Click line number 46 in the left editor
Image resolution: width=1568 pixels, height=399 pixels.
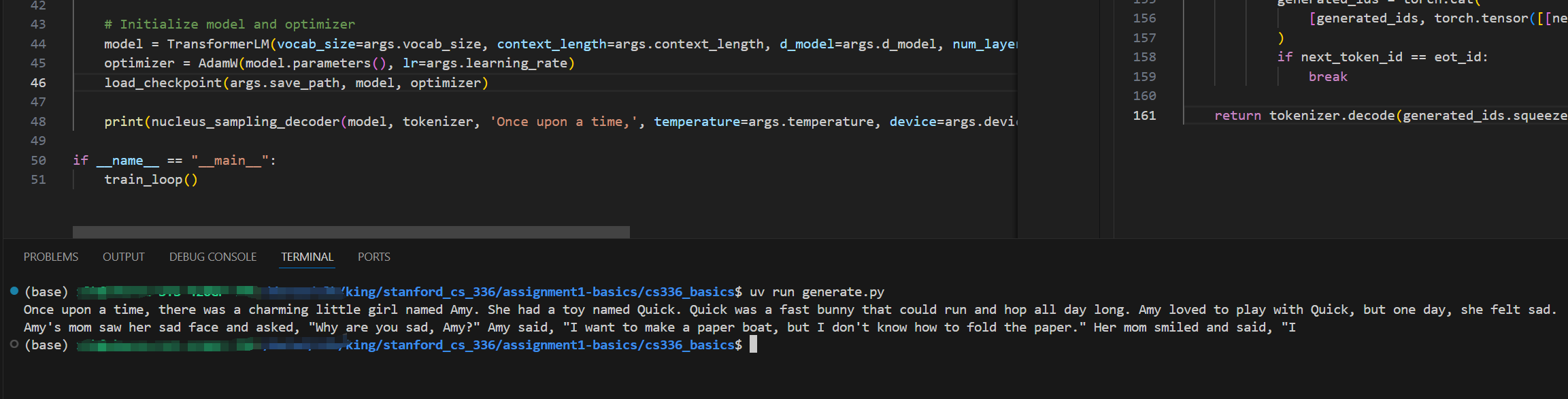point(38,82)
